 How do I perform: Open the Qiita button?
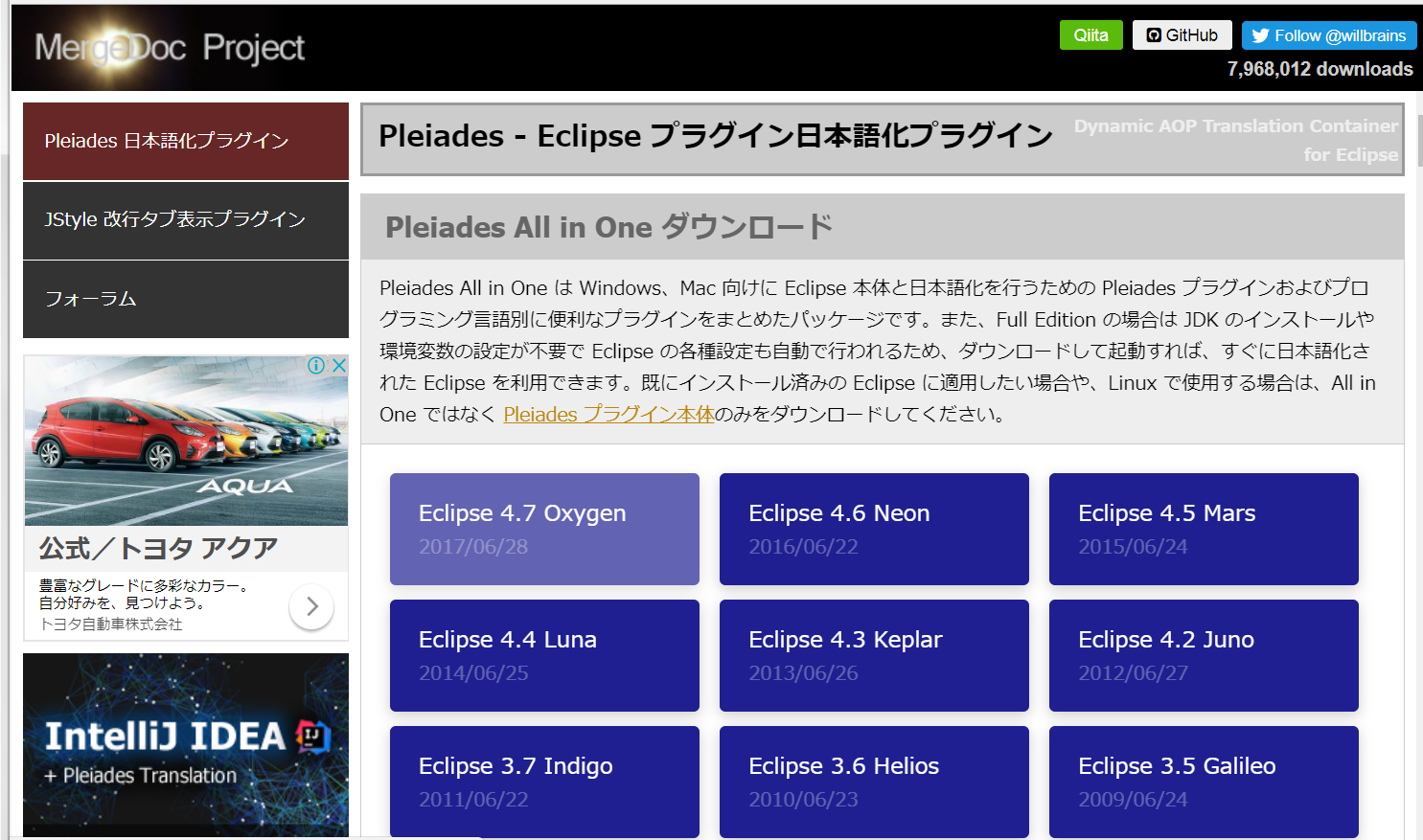point(1090,35)
